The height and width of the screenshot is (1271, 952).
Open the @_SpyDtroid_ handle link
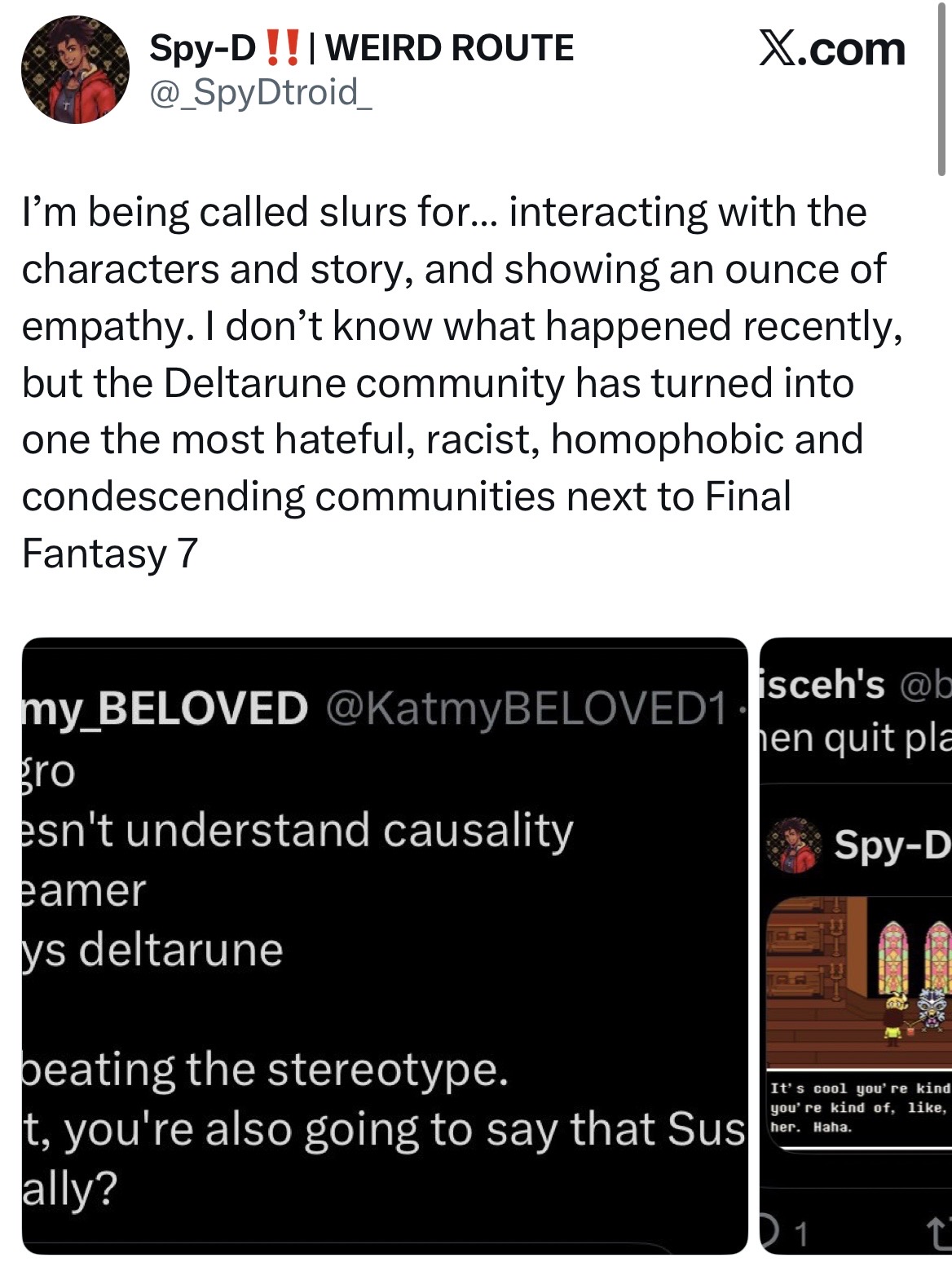261,92
